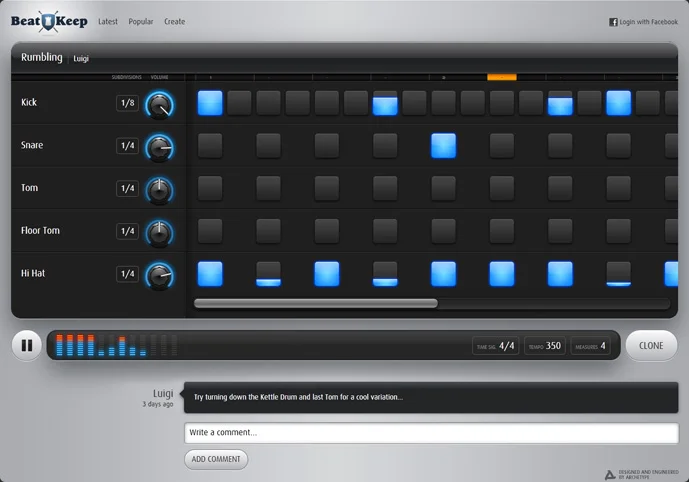Screen dimensions: 689x482
Task: Adjust the Tom volume knob
Action: [x=160, y=190]
